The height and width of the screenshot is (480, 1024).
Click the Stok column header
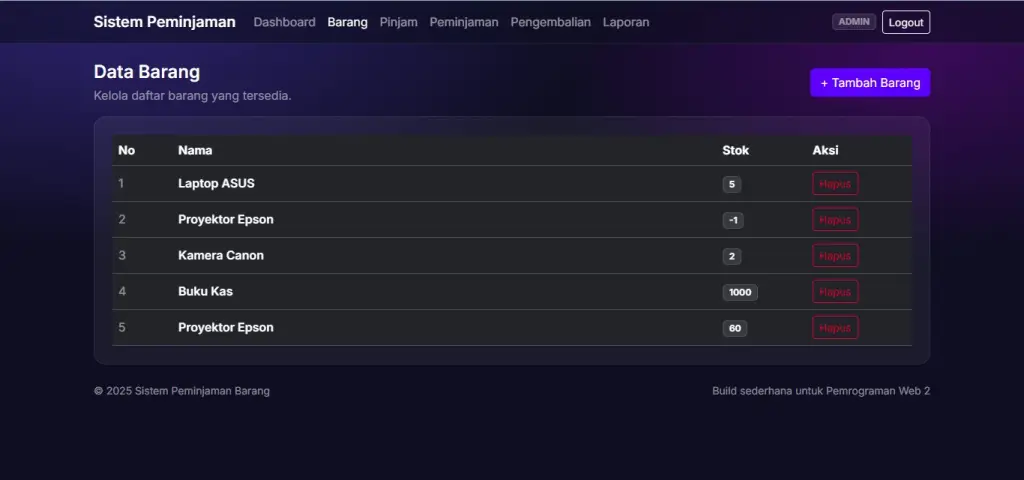coord(735,151)
